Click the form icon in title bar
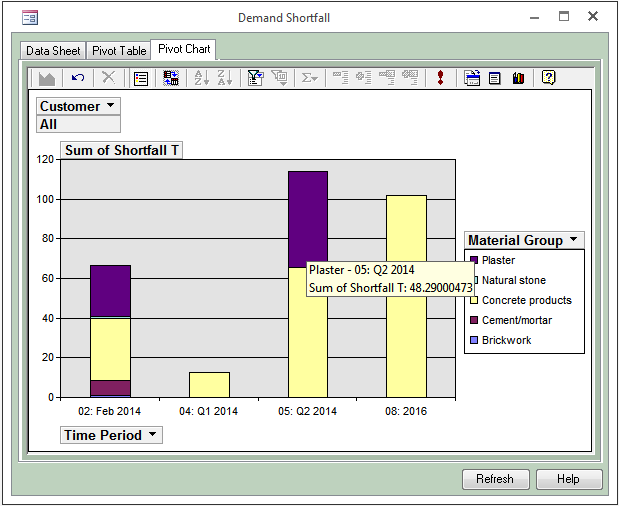Viewport: 619px width, 506px height. pos(30,18)
